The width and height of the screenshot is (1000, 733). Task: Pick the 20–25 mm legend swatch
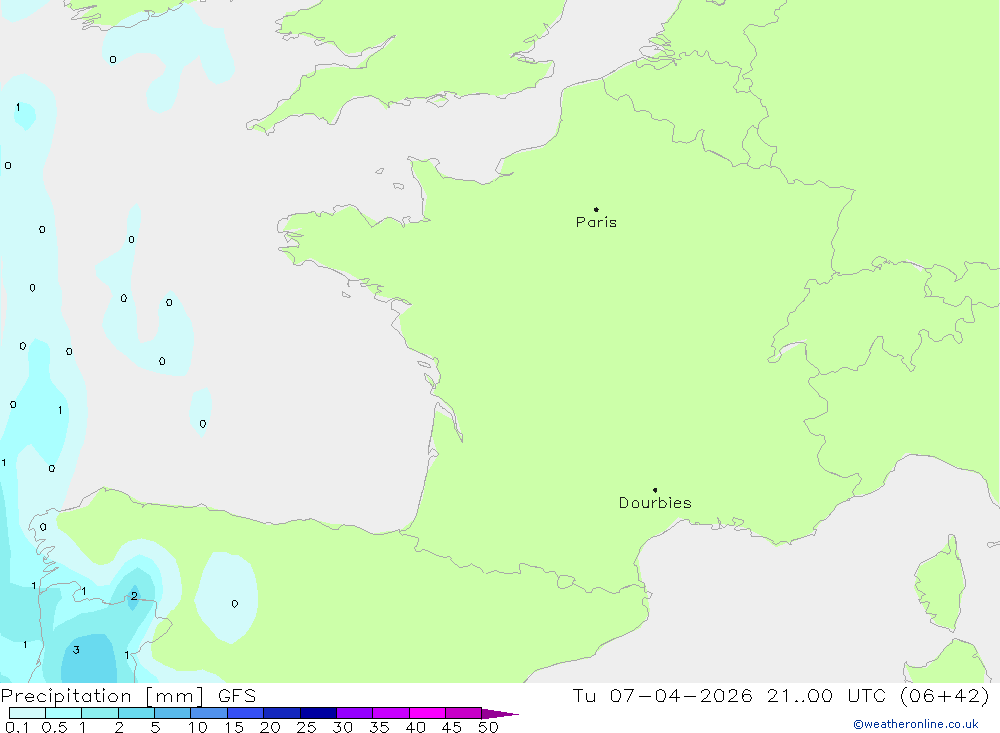tap(282, 713)
